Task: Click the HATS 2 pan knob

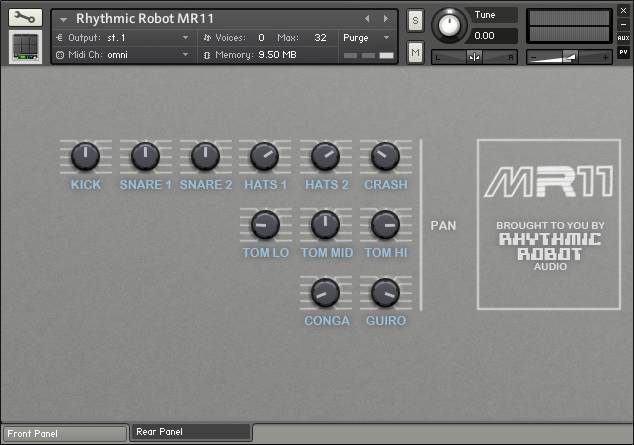Action: pos(325,156)
